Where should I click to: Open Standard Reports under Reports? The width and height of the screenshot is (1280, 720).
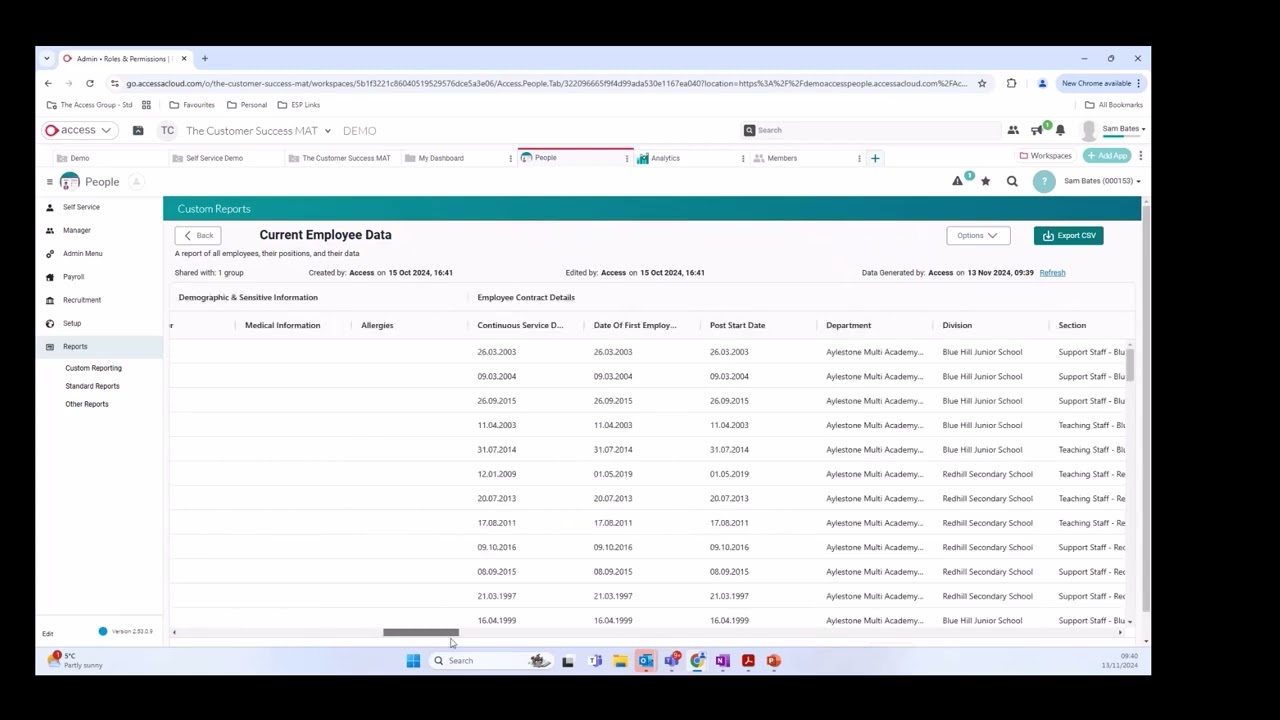coord(92,386)
